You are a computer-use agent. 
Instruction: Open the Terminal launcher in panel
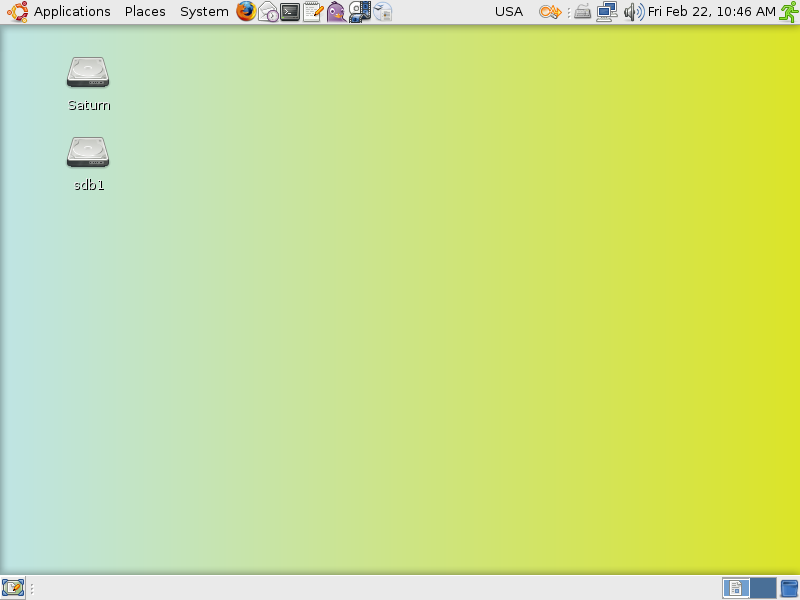[x=290, y=12]
